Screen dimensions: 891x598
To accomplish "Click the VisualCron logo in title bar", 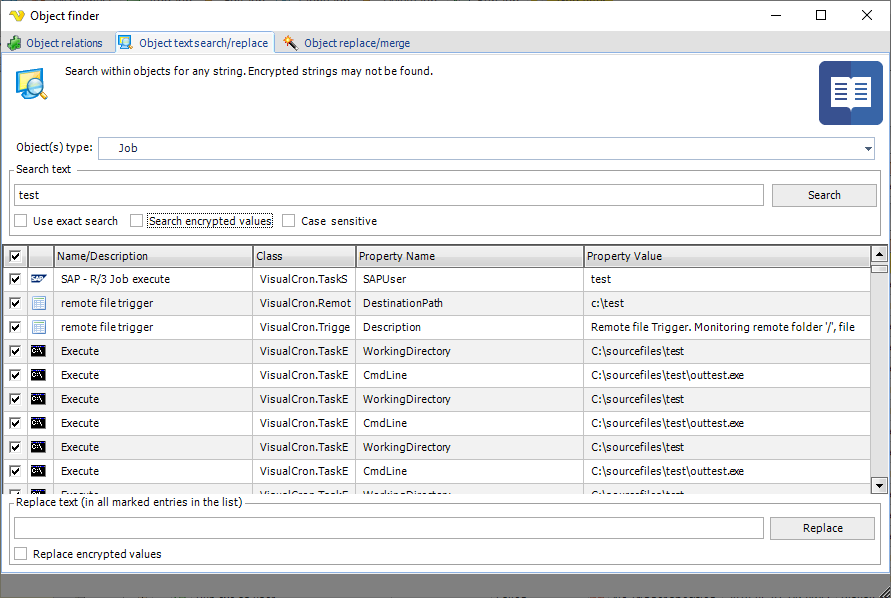I will click(16, 15).
